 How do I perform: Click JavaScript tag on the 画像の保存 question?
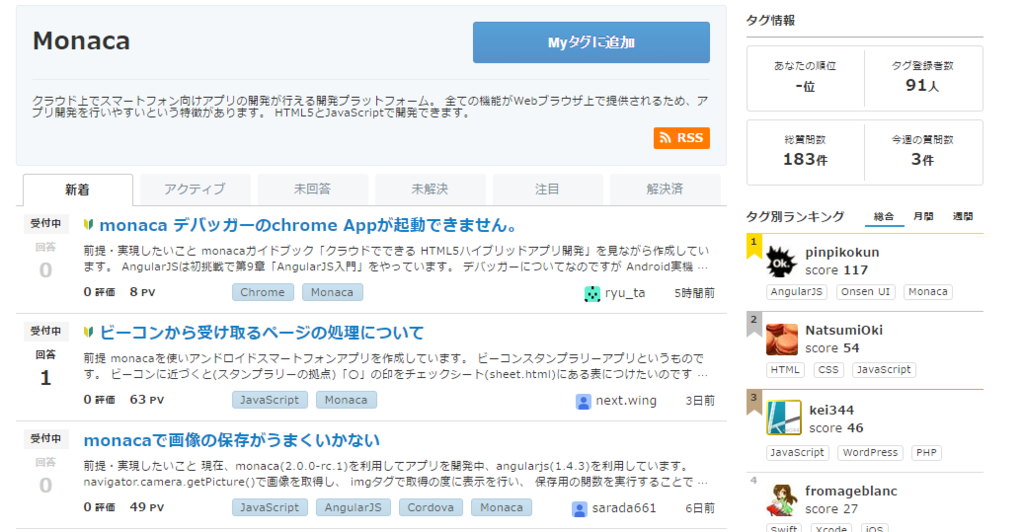270,508
